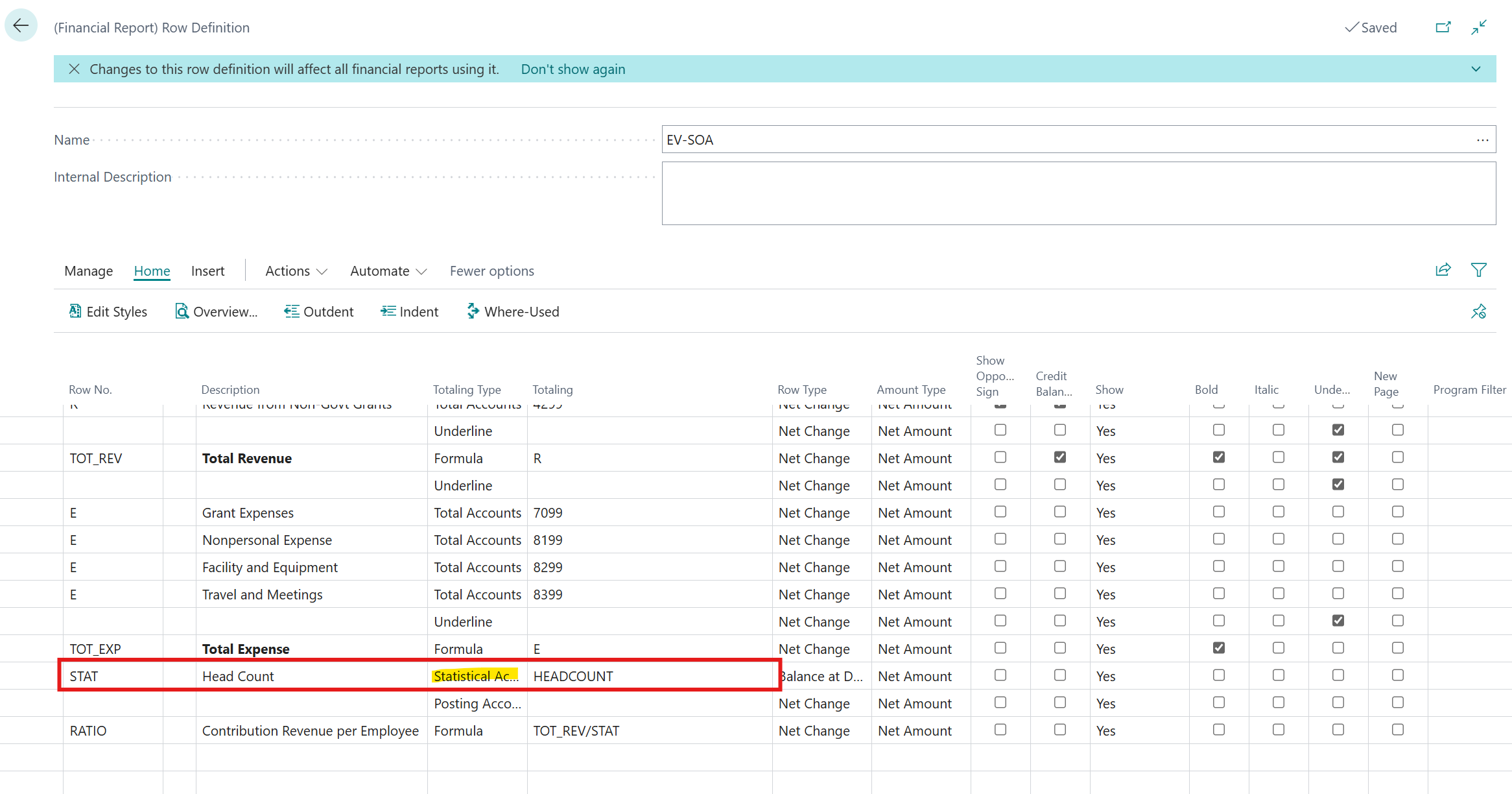Dismiss the notification banner with X
This screenshot has width=1512, height=794.
pyautogui.click(x=75, y=69)
